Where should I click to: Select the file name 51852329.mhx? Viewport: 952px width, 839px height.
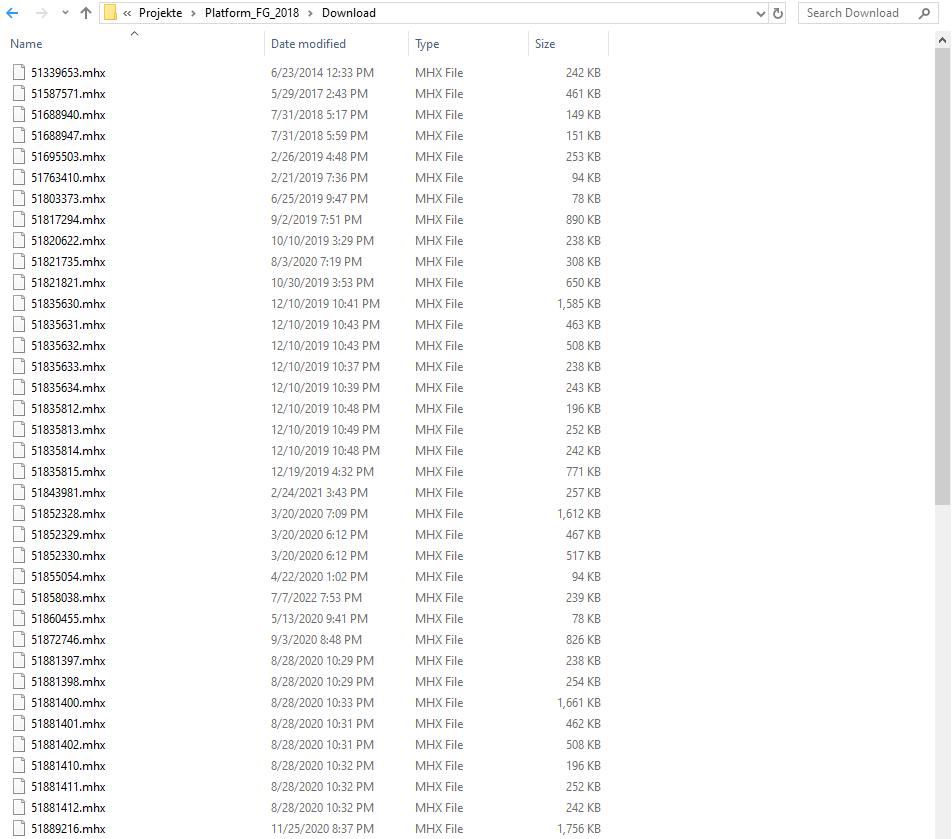pos(68,534)
